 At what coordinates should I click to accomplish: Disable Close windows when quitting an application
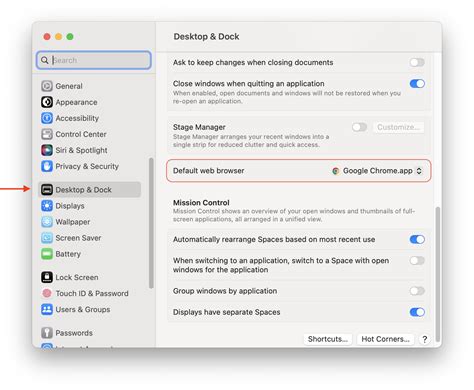click(x=417, y=84)
